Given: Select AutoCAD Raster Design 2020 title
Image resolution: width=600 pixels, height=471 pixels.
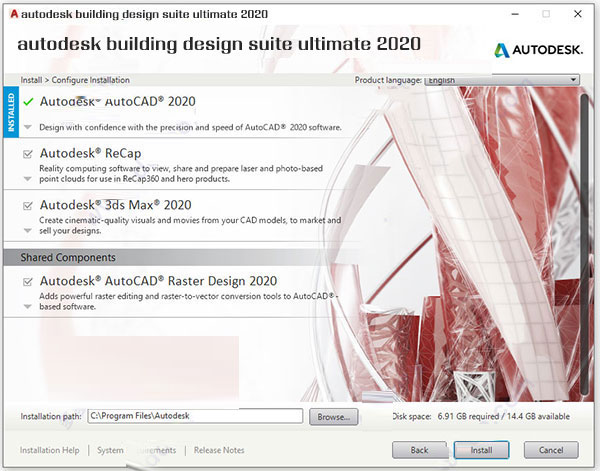Looking at the screenshot, I should (158, 281).
